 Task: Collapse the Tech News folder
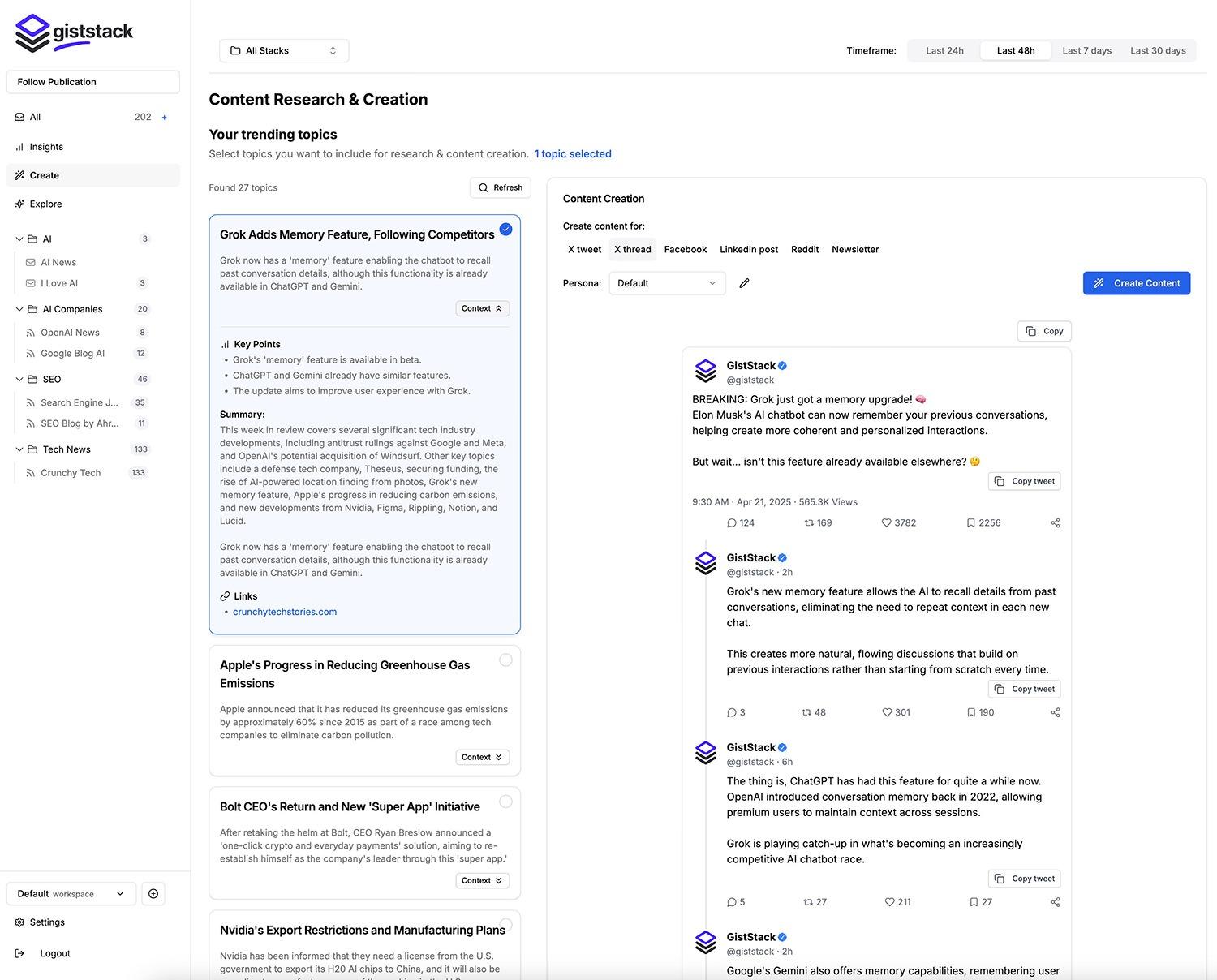pyautogui.click(x=19, y=449)
